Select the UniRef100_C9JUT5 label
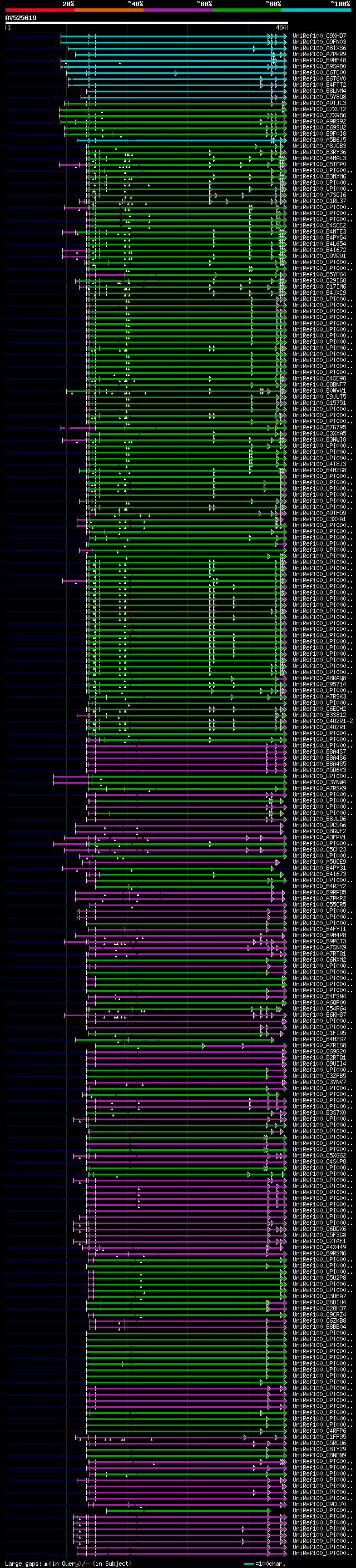This screenshot has width=356, height=1568. [319, 397]
